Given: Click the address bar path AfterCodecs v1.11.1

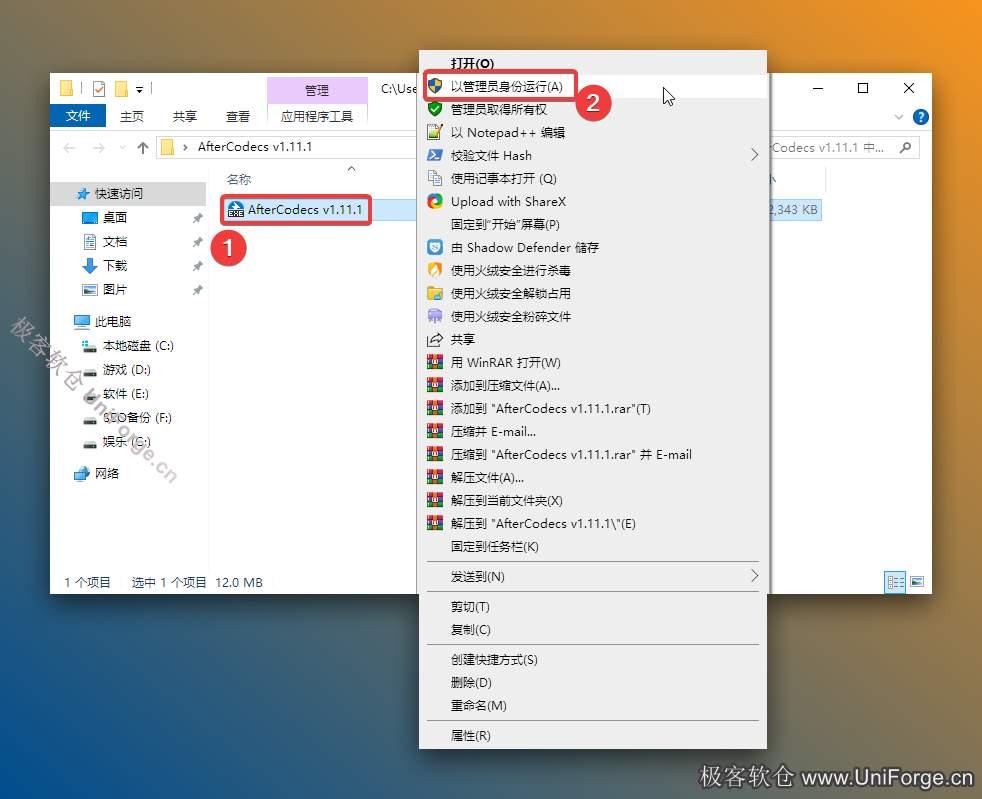Looking at the screenshot, I should (254, 147).
